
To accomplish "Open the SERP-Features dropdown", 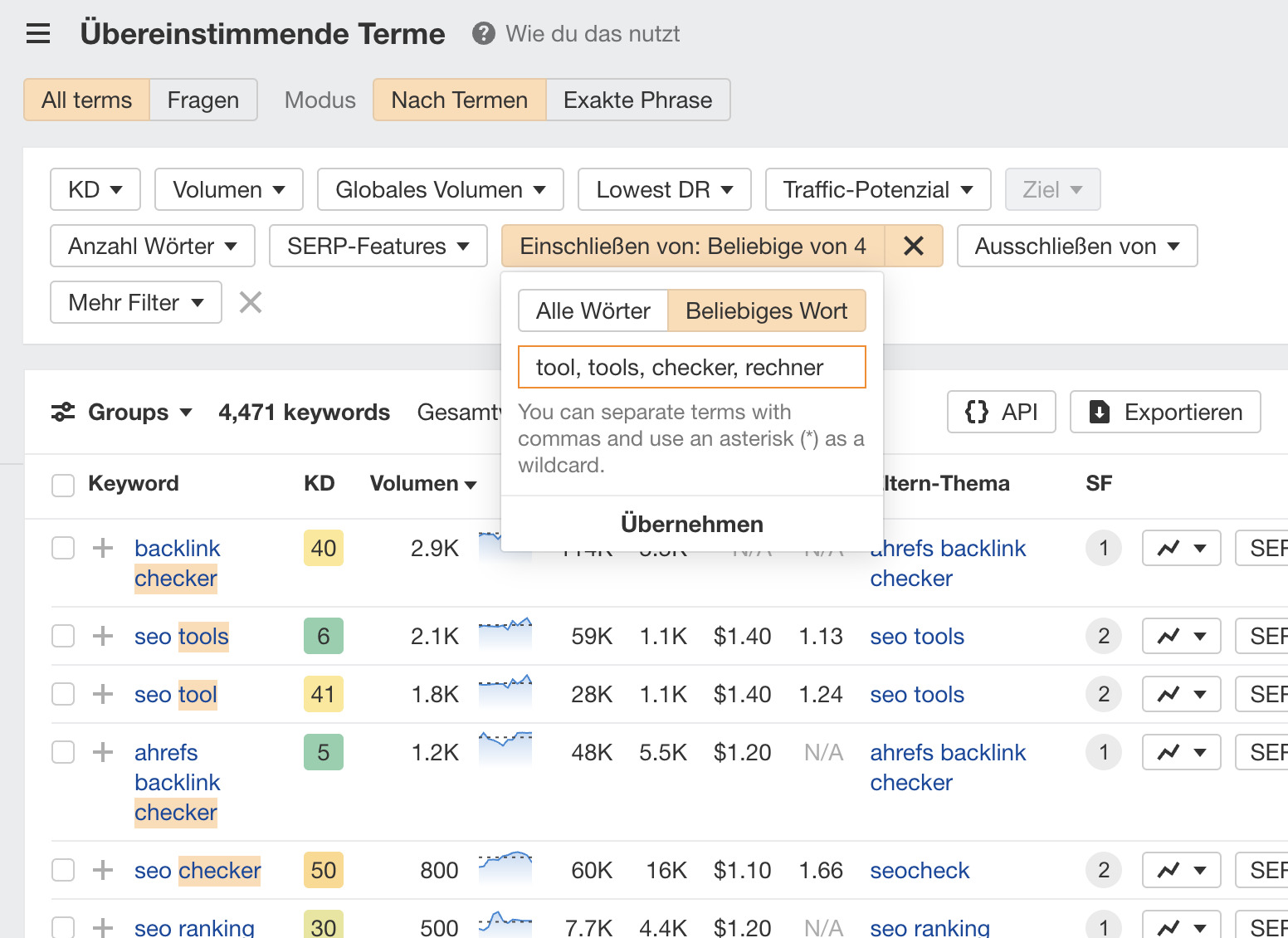I will (x=378, y=246).
